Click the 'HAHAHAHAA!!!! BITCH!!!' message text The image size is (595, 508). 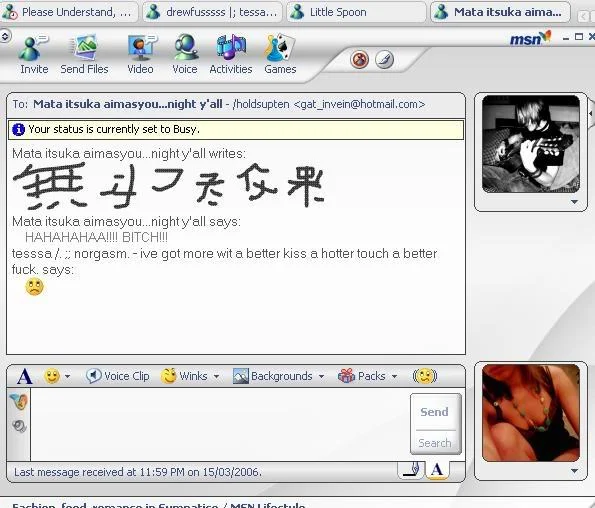click(96, 237)
